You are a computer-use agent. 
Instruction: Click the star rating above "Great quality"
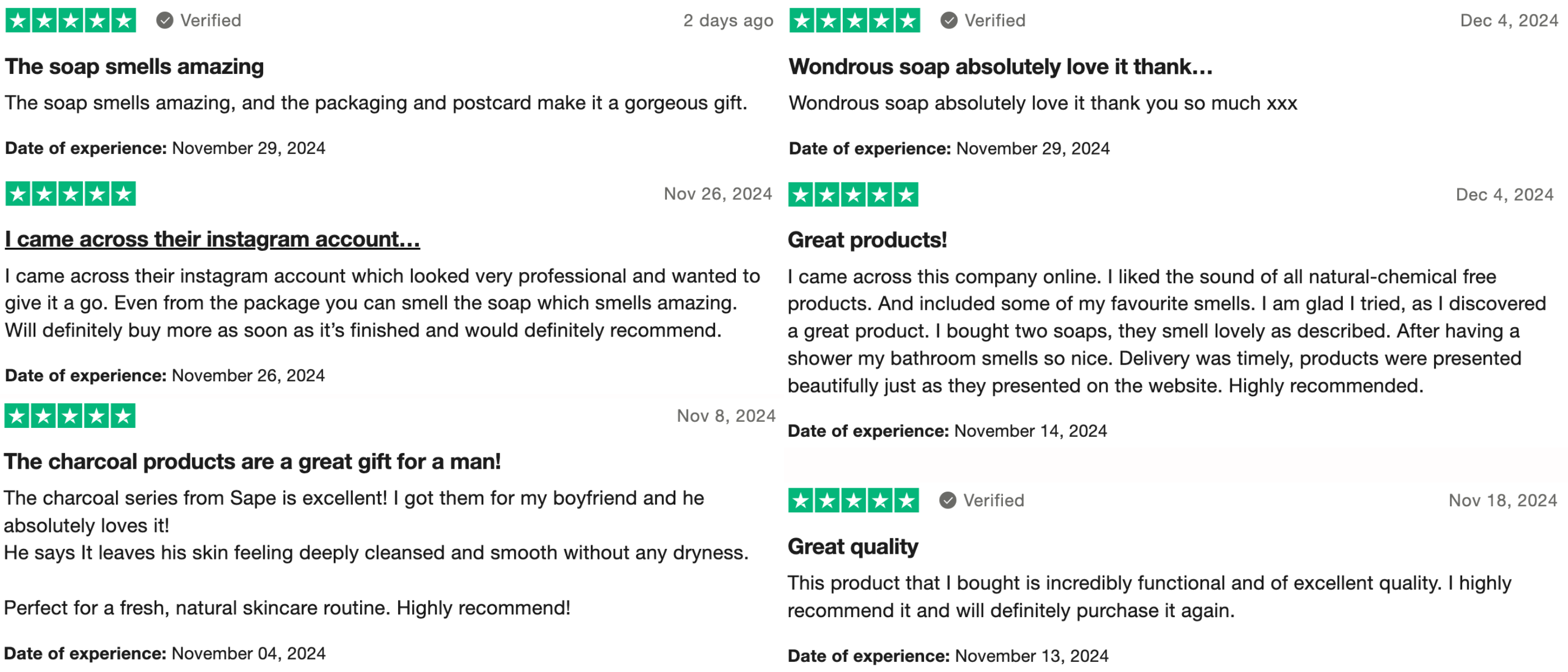pyautogui.click(x=853, y=500)
